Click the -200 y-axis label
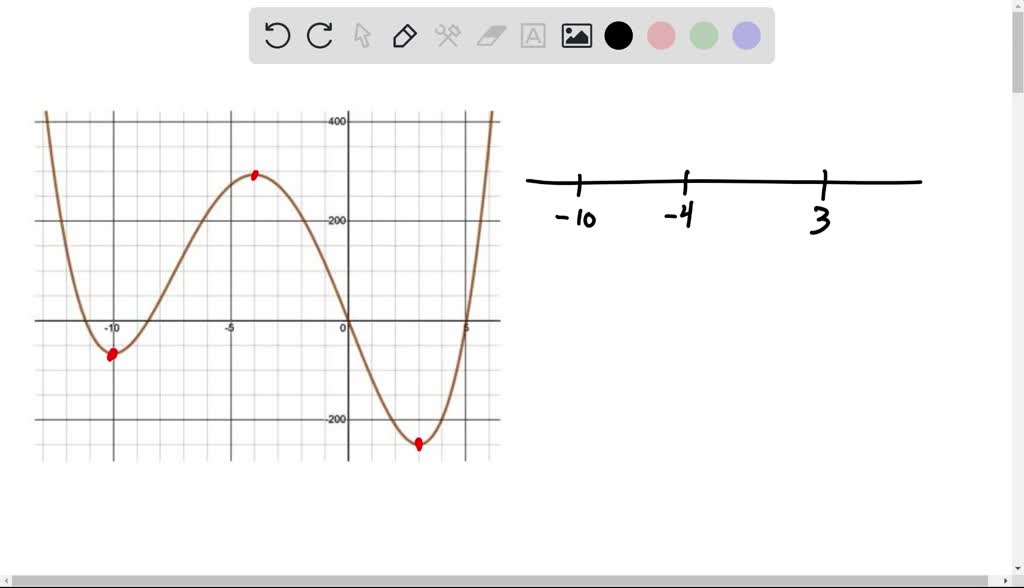 coord(336,419)
